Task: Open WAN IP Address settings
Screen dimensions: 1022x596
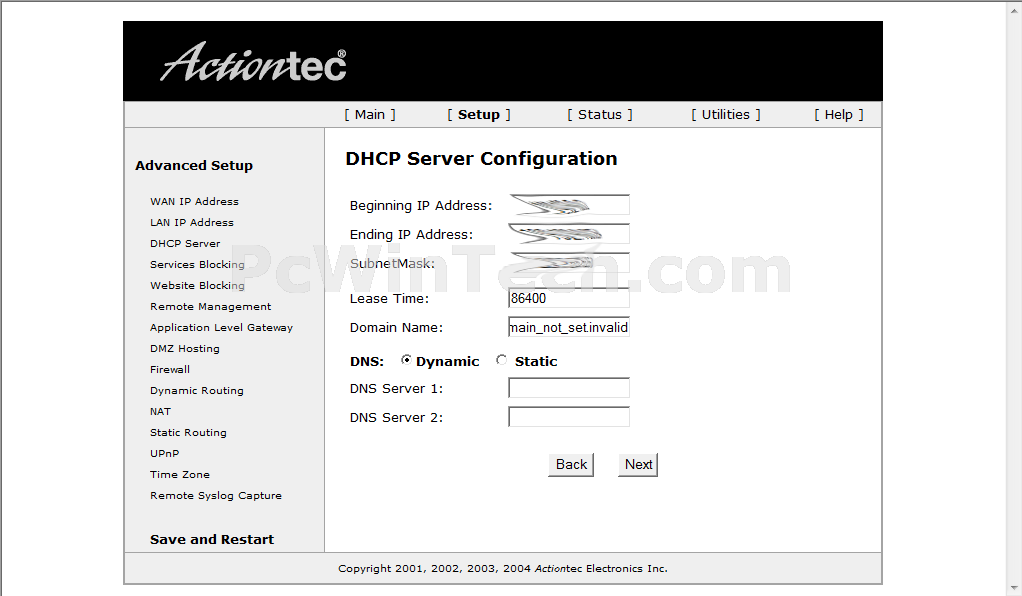Action: pos(194,201)
